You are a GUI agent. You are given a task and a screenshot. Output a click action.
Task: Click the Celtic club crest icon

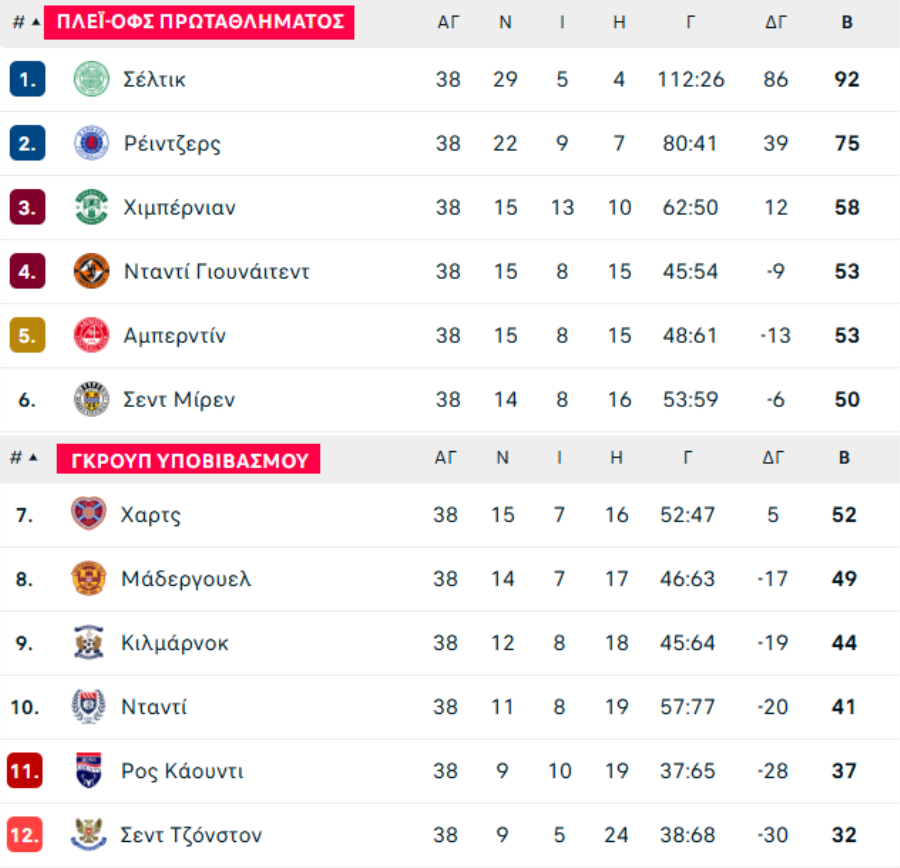click(91, 79)
